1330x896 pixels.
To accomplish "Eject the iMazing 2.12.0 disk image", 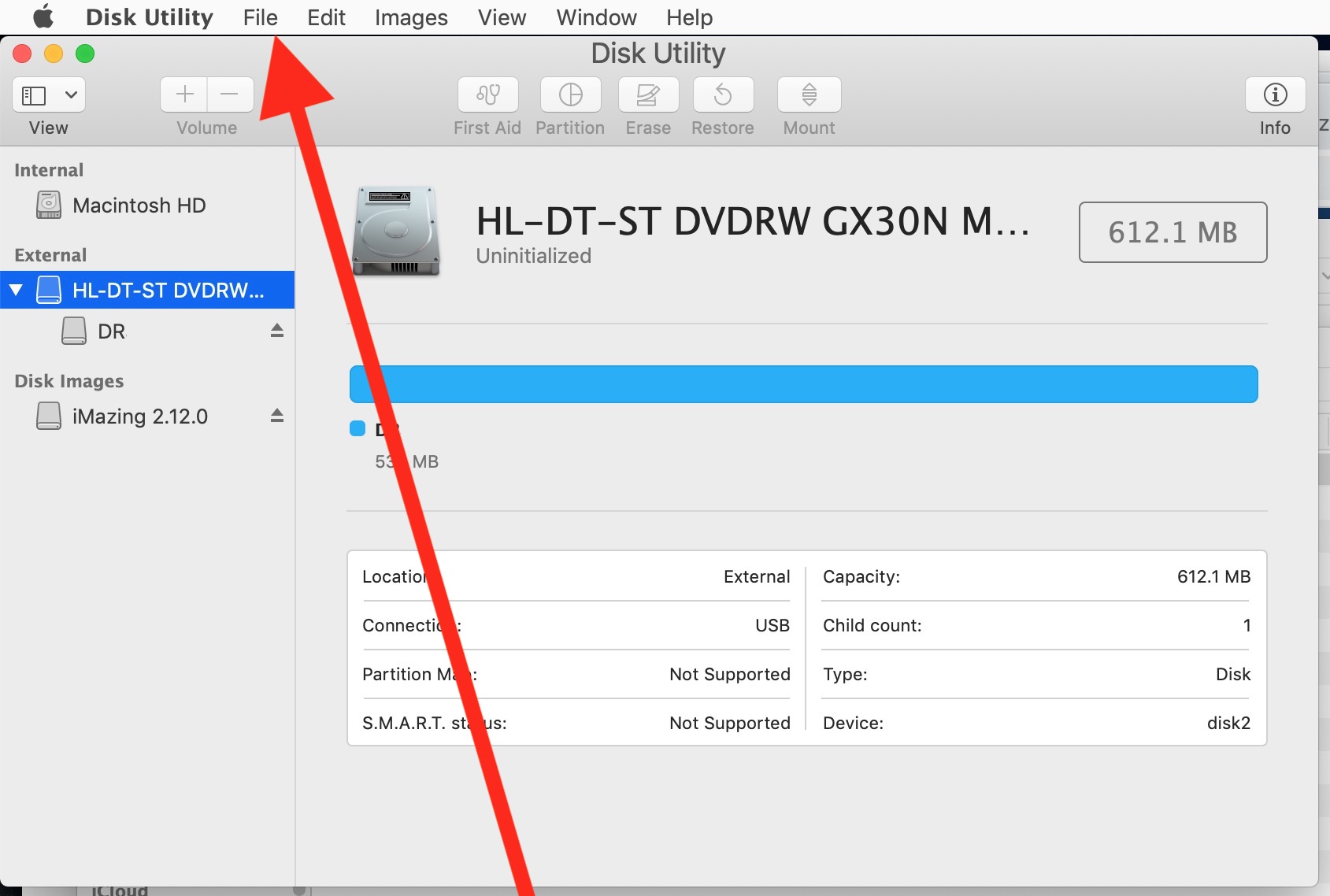I will [x=277, y=416].
